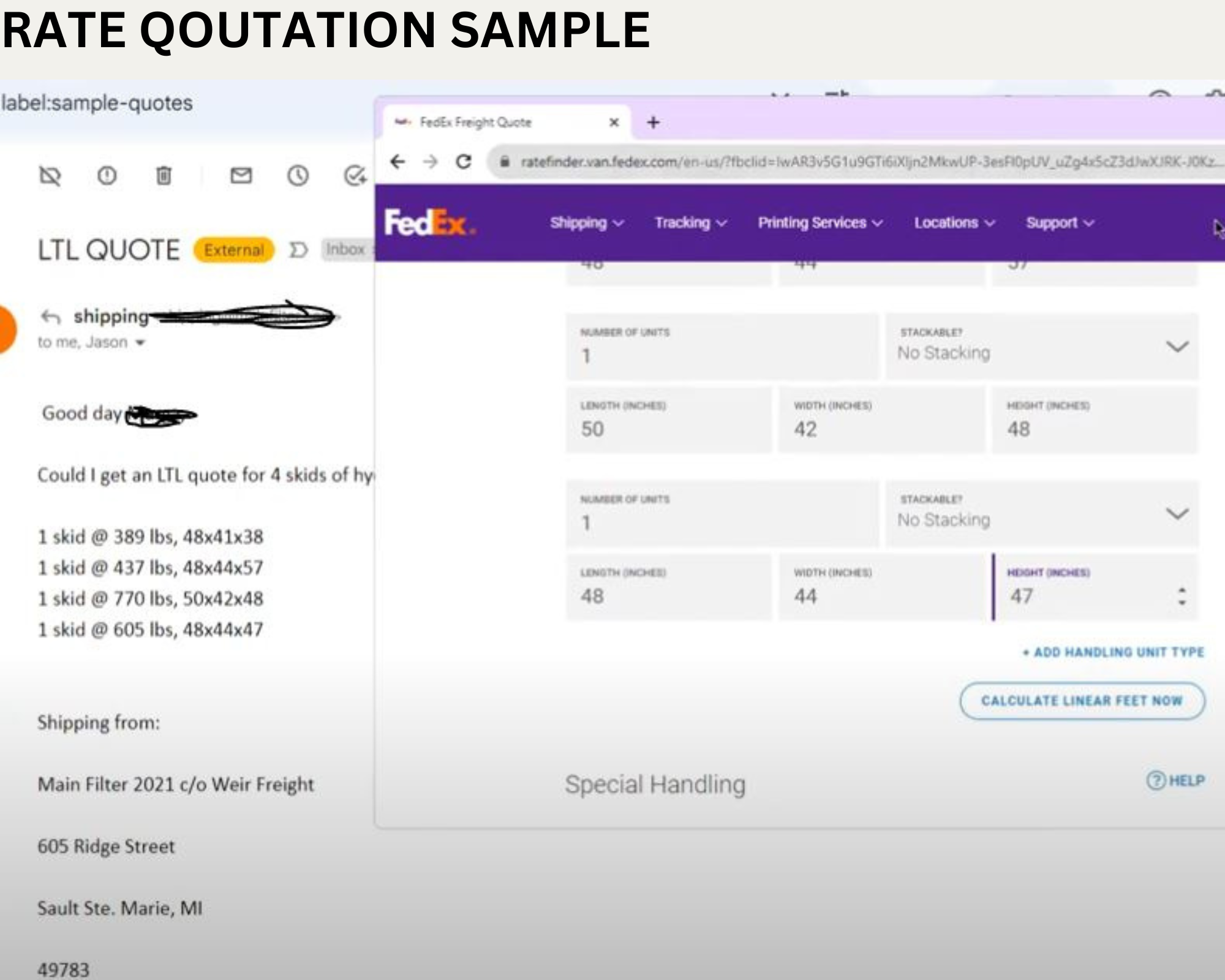Click the add to tasks icon
Screen dimensions: 1225x980
click(x=355, y=176)
